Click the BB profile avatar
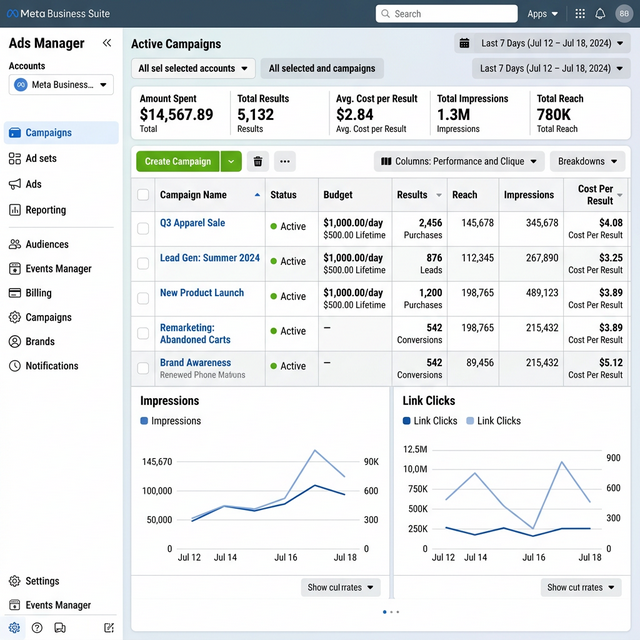This screenshot has width=640, height=640. [624, 14]
